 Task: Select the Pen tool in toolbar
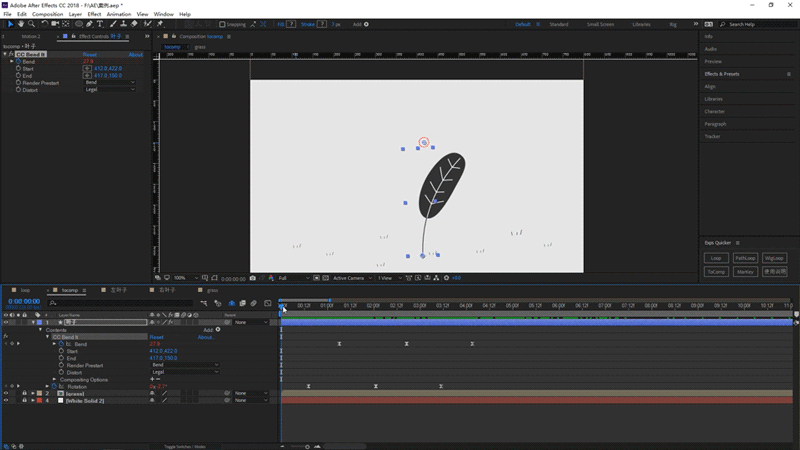pyautogui.click(x=90, y=24)
